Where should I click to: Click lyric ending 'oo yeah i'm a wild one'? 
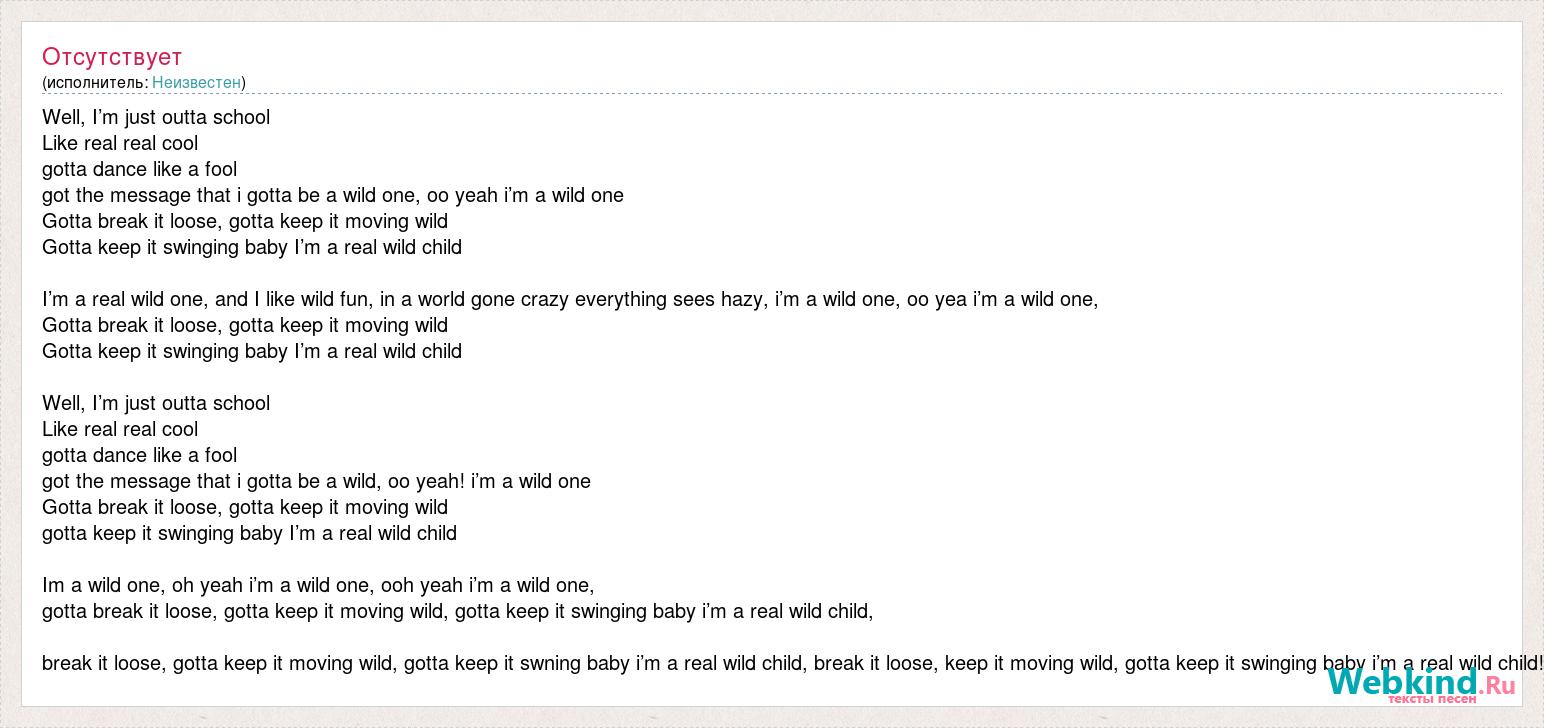coord(333,195)
